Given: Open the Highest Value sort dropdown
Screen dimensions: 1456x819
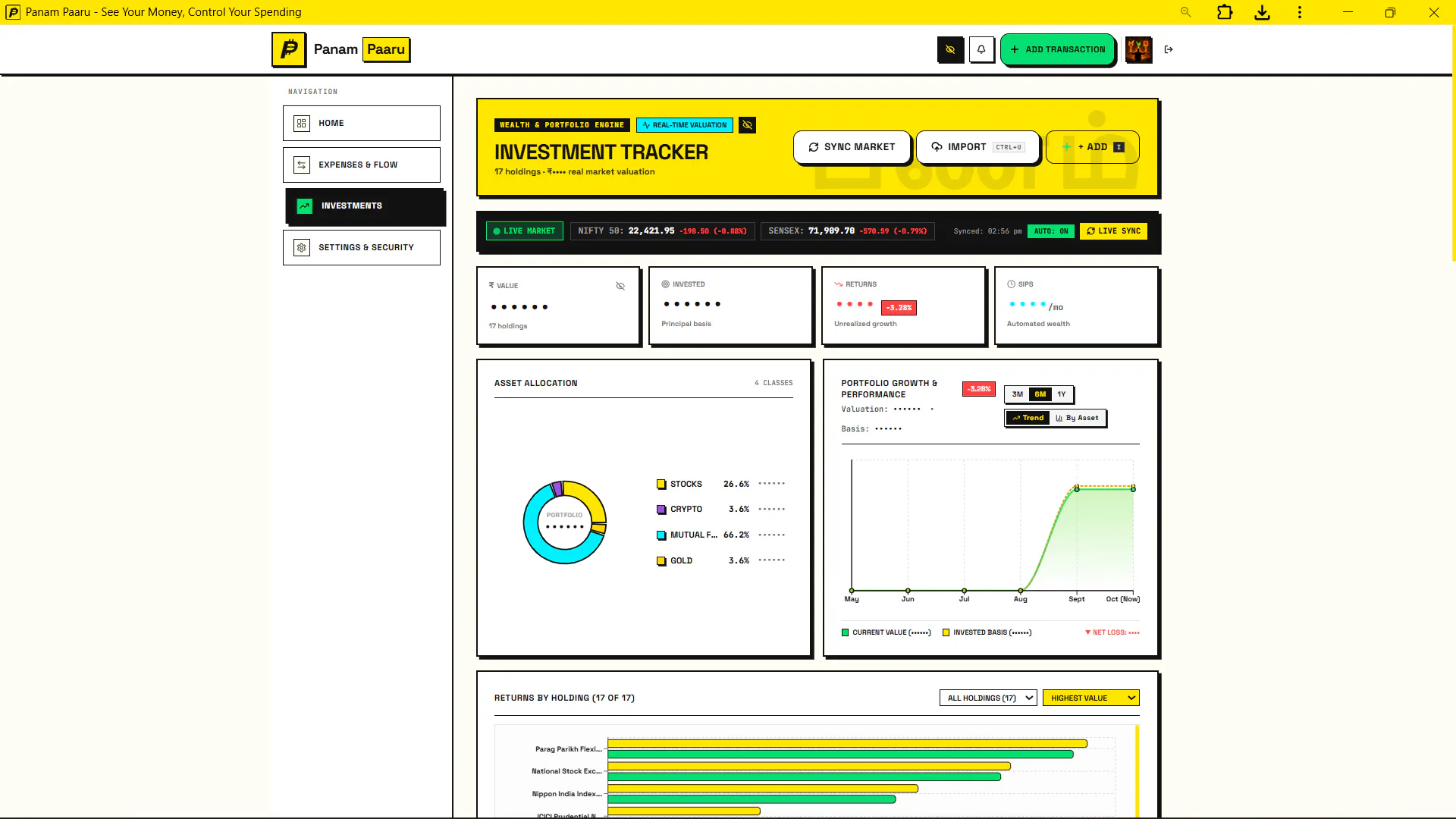Looking at the screenshot, I should 1091,698.
